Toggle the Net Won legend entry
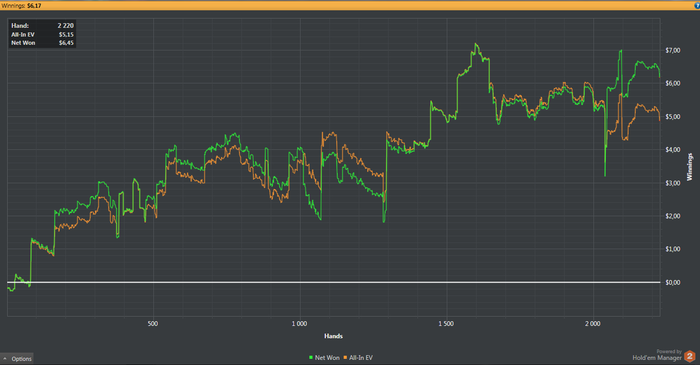Image resolution: width=700 pixels, height=365 pixels. coord(324,358)
